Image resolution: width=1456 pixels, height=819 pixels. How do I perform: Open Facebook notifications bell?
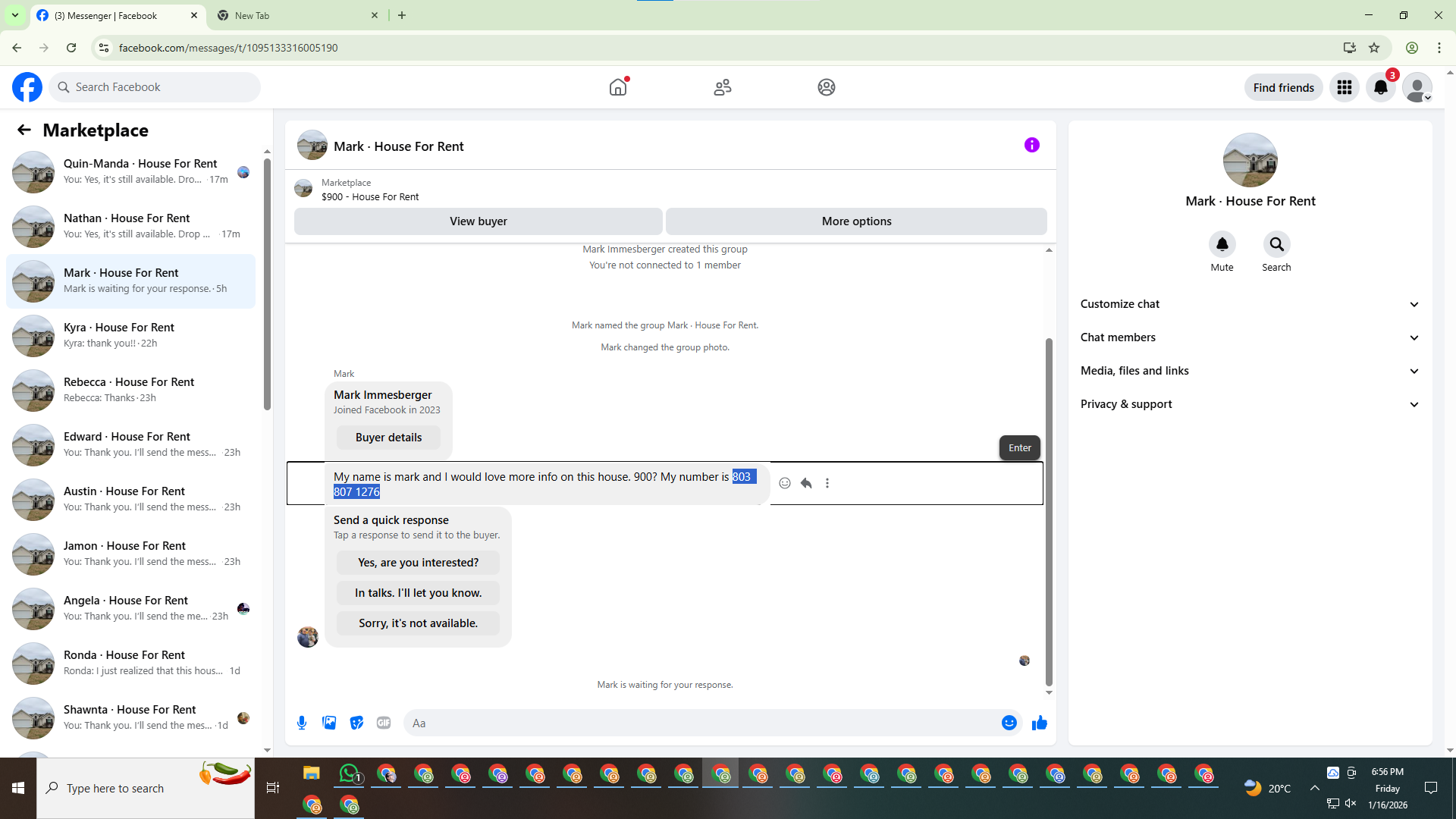pyautogui.click(x=1380, y=87)
